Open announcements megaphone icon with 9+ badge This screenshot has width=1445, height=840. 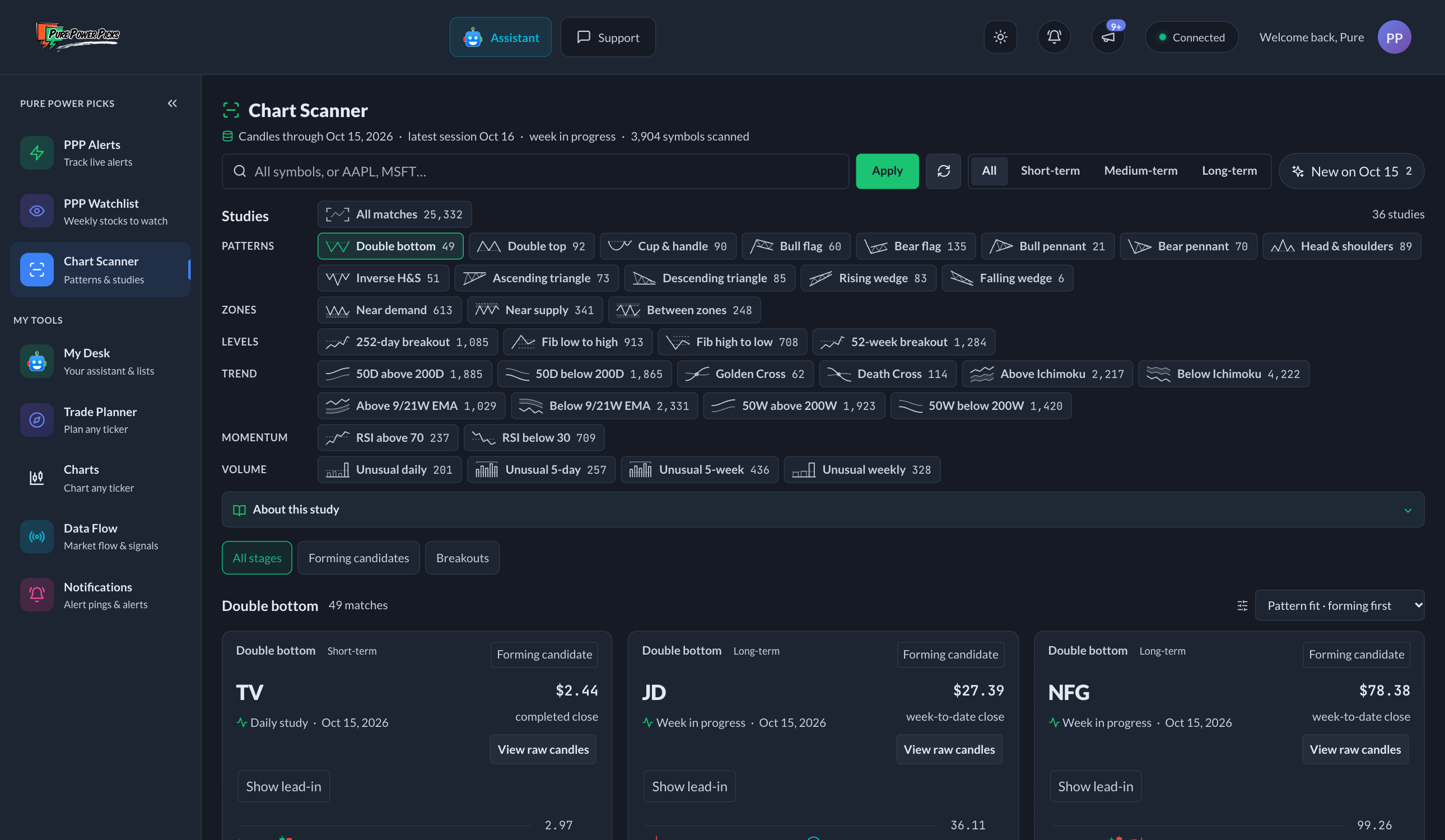[x=1108, y=38]
